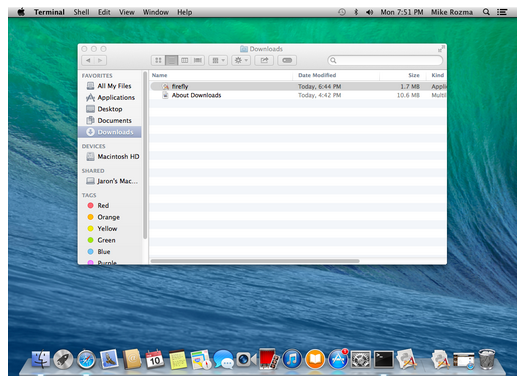Select All My Files in sidebar
The width and height of the screenshot is (526, 380).
point(109,86)
